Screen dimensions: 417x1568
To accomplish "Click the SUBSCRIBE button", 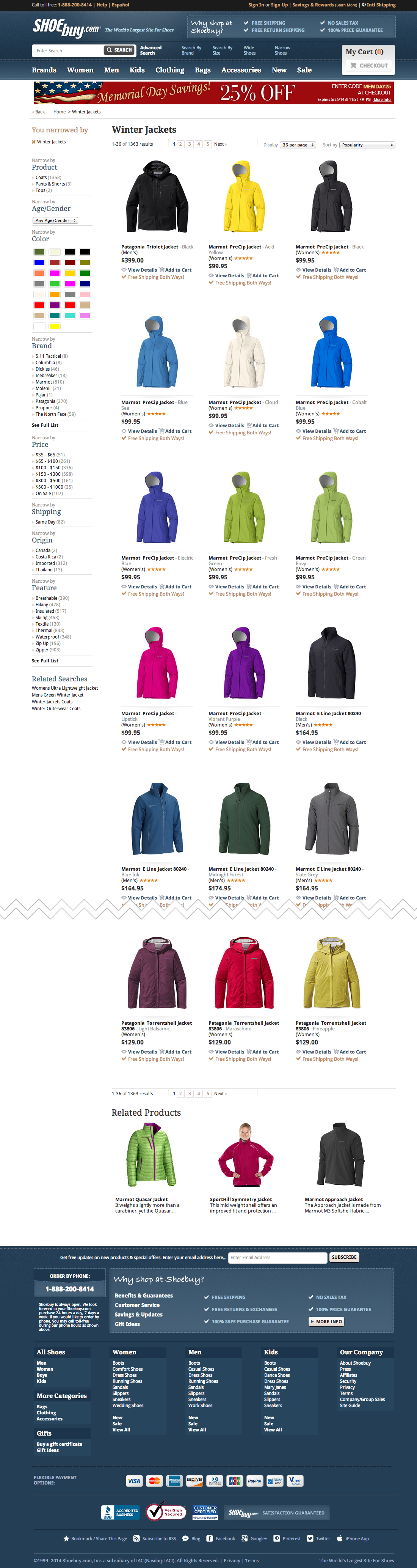I will (344, 1257).
